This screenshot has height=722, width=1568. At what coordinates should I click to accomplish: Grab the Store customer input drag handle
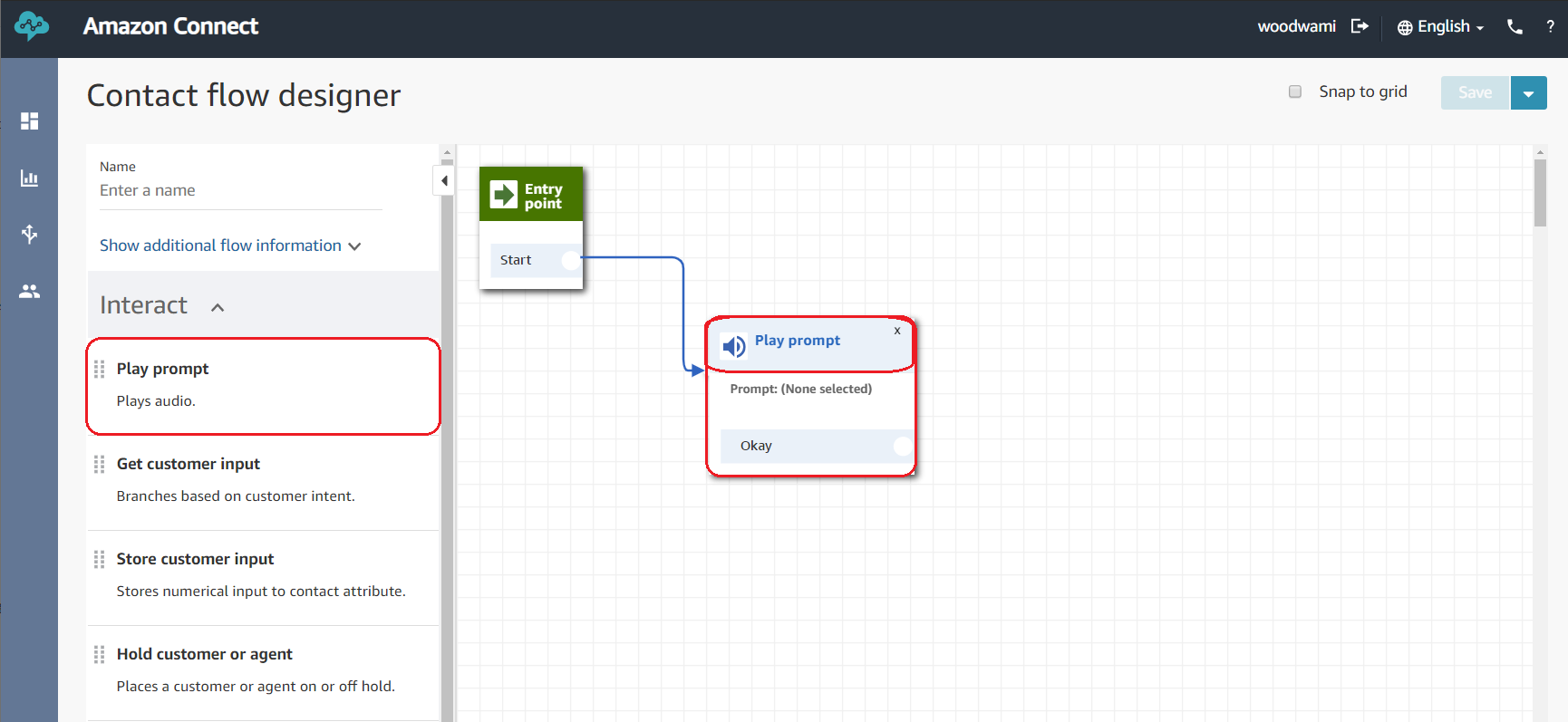tap(100, 560)
